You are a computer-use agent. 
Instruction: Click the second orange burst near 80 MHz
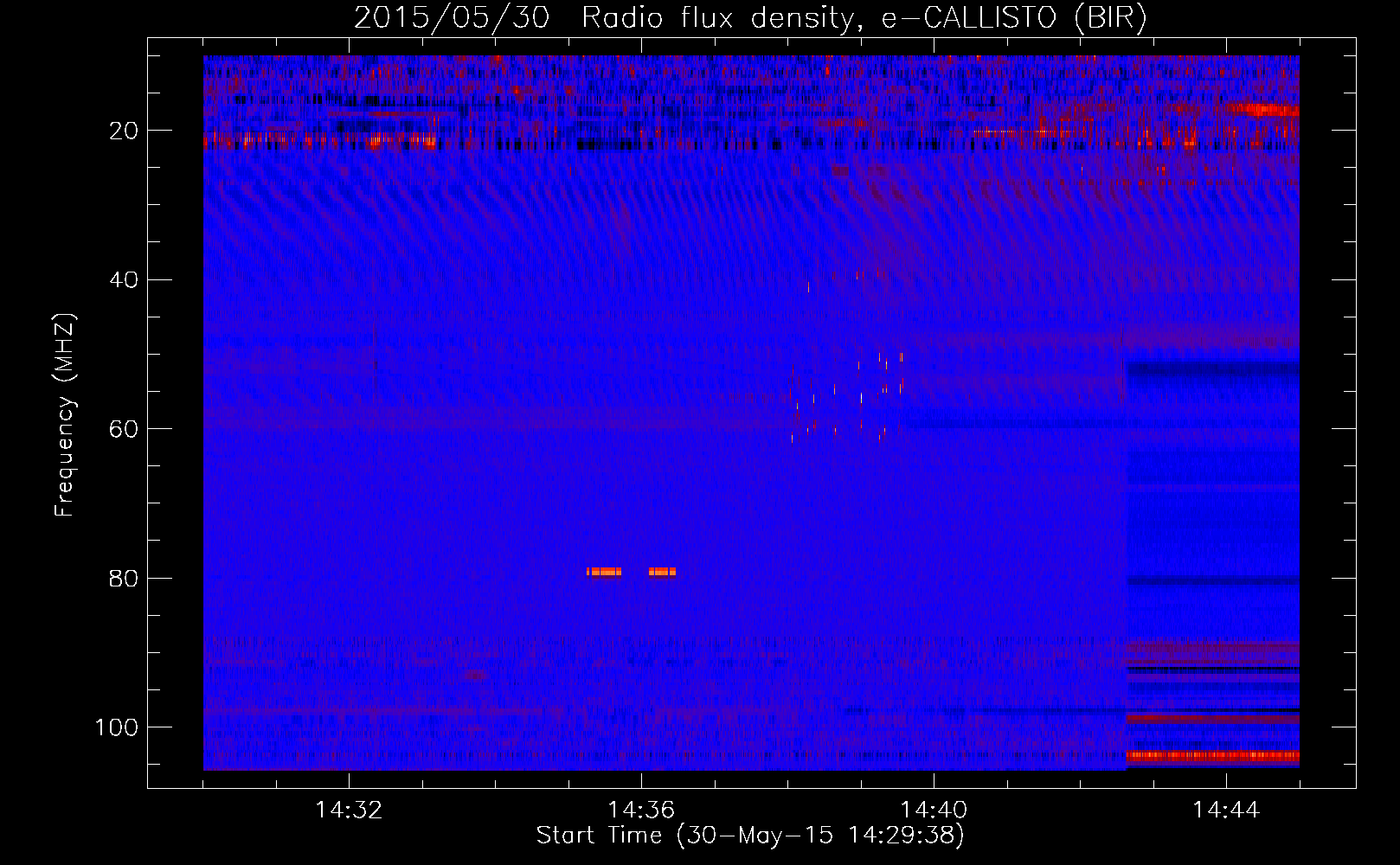pos(663,572)
